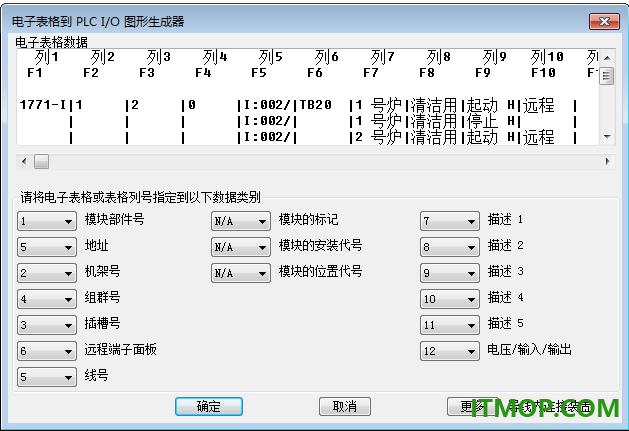Click vertical scrollbar up arrow in data grid

click(x=607, y=58)
